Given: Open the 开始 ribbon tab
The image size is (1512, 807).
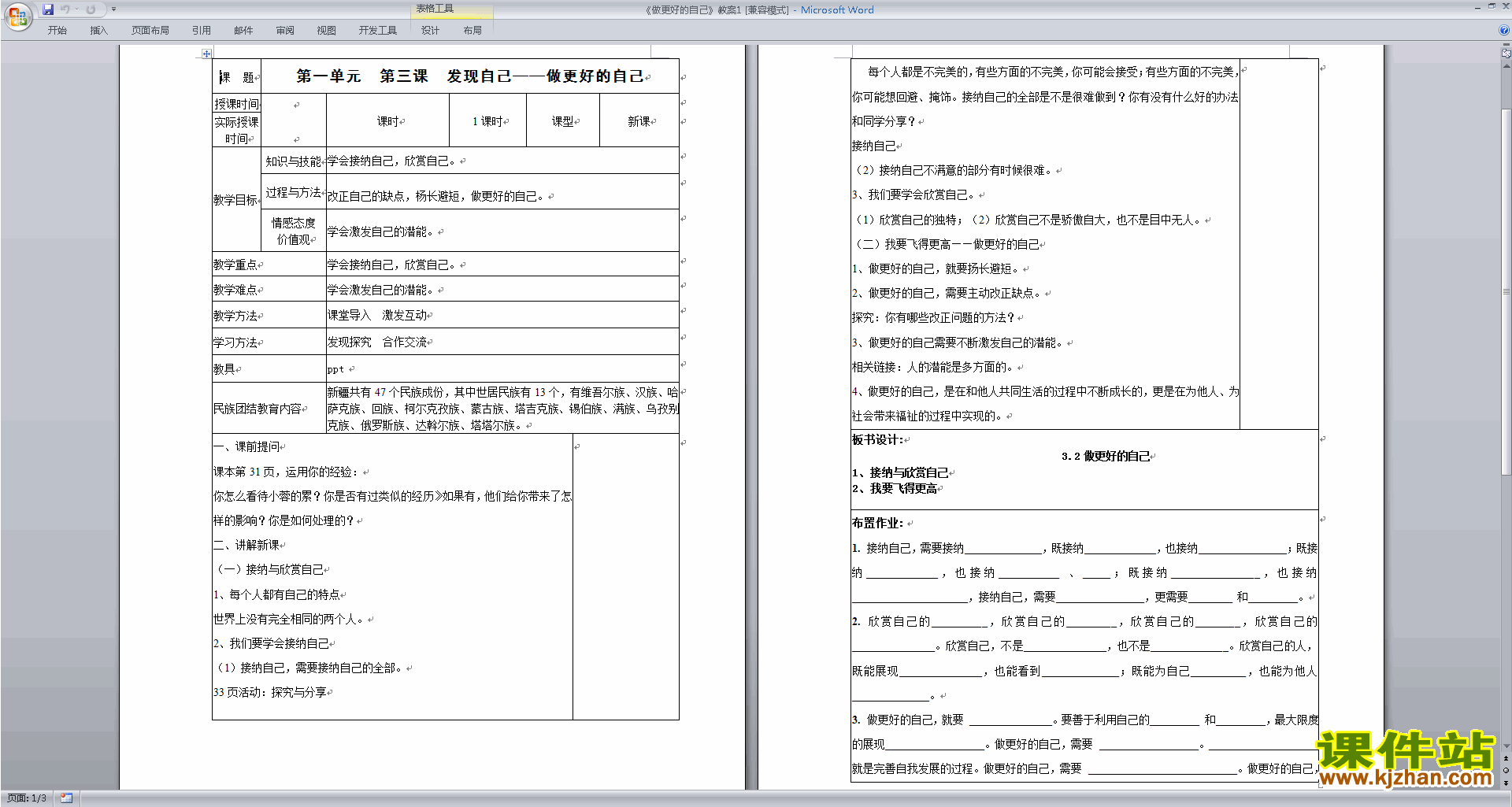Looking at the screenshot, I should pyautogui.click(x=57, y=31).
